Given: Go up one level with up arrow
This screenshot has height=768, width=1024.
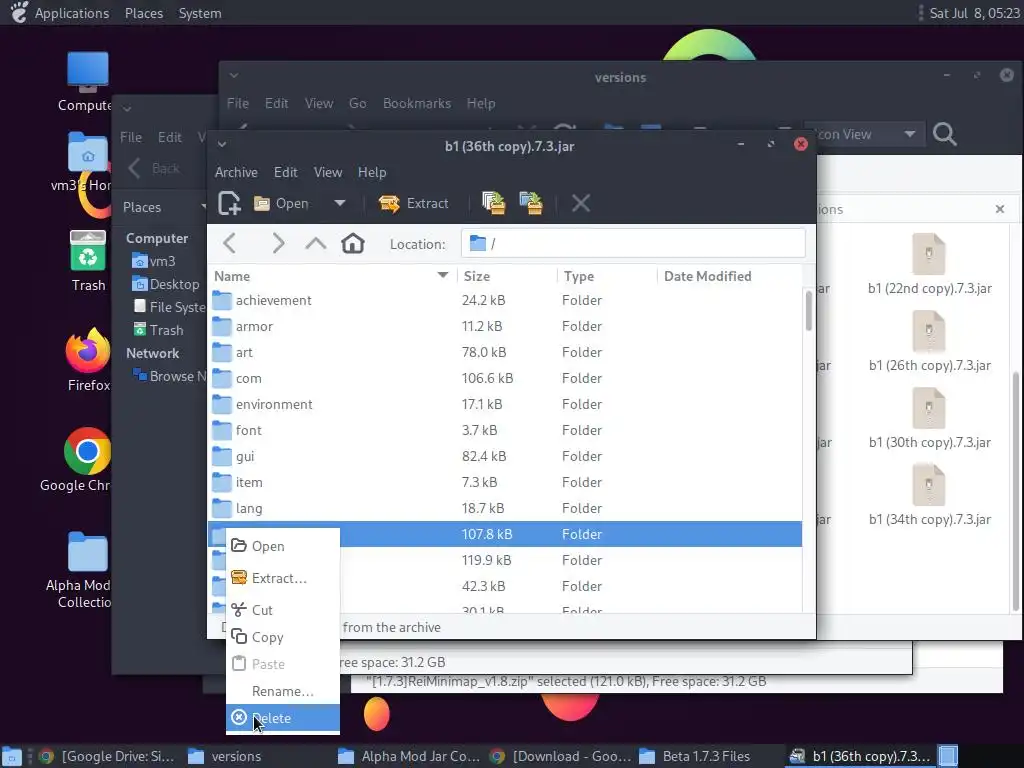Looking at the screenshot, I should coord(315,244).
